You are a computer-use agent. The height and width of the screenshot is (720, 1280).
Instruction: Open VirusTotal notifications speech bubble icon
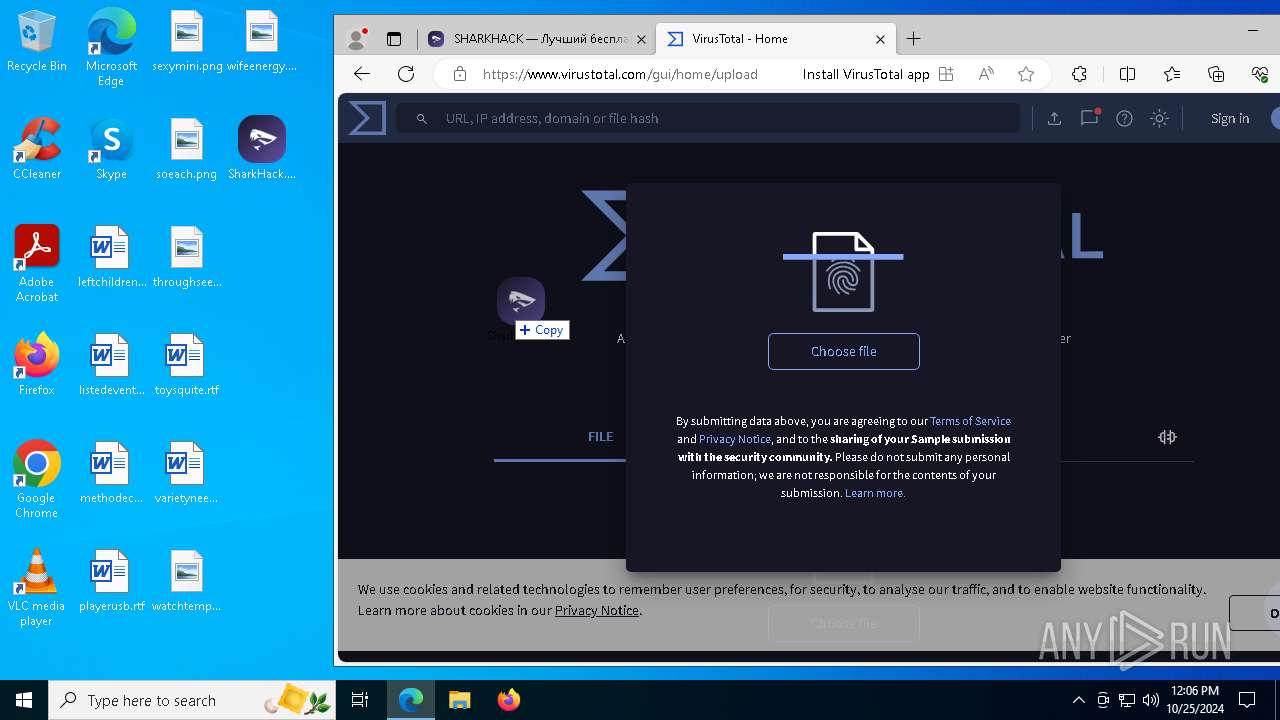click(1089, 118)
